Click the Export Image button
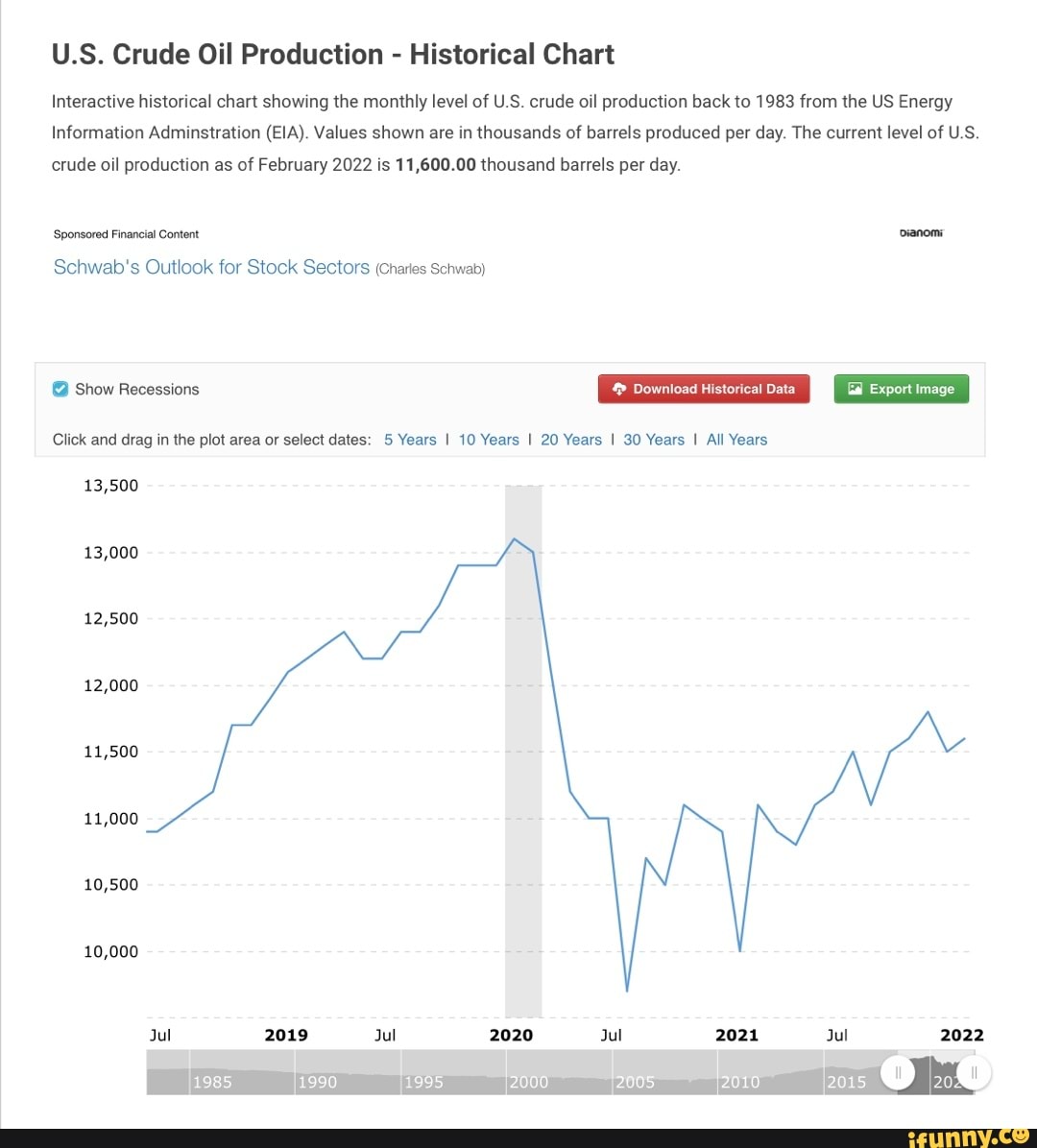This screenshot has height=1148, width=1037. (x=901, y=389)
